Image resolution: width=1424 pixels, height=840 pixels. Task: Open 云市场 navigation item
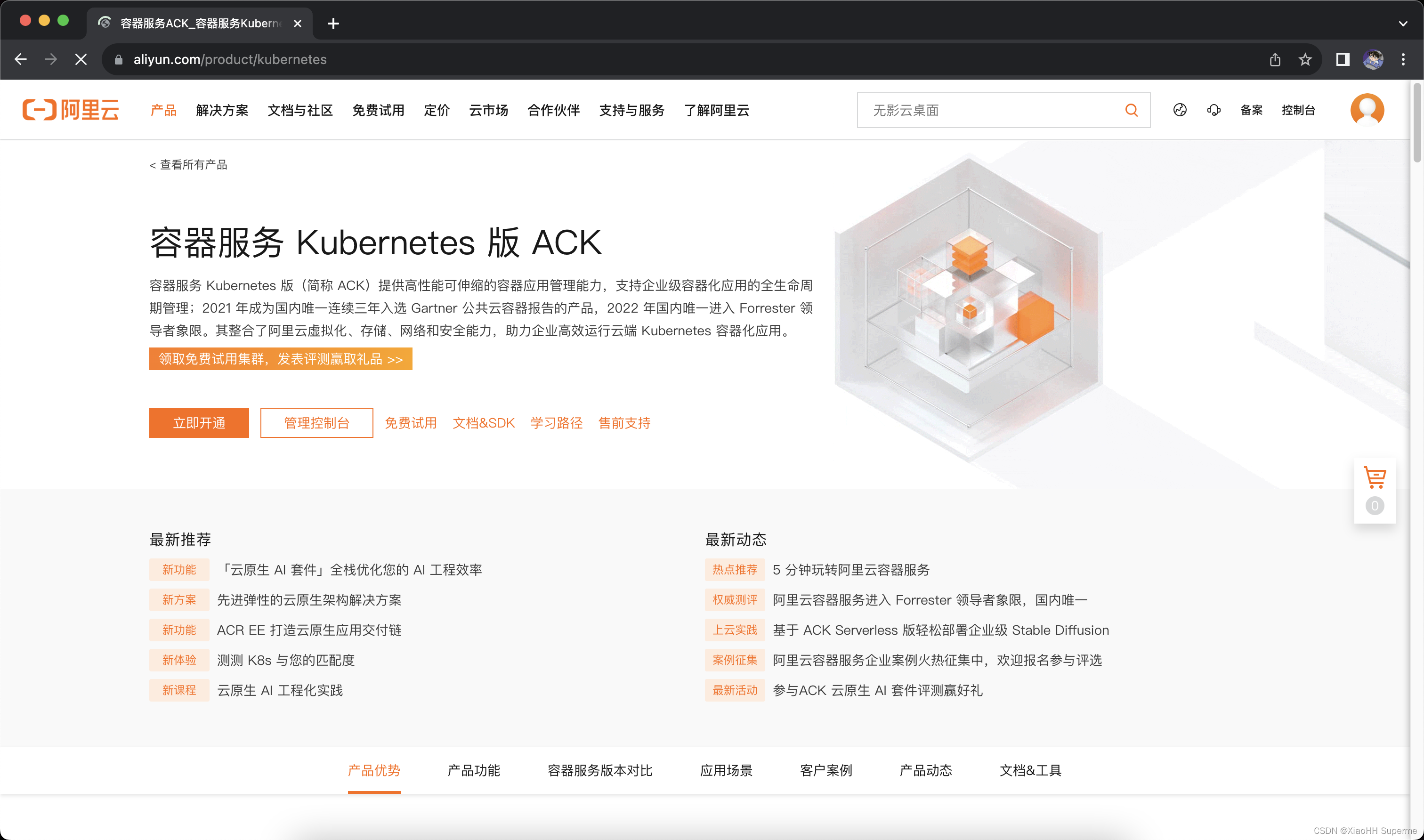(488, 110)
